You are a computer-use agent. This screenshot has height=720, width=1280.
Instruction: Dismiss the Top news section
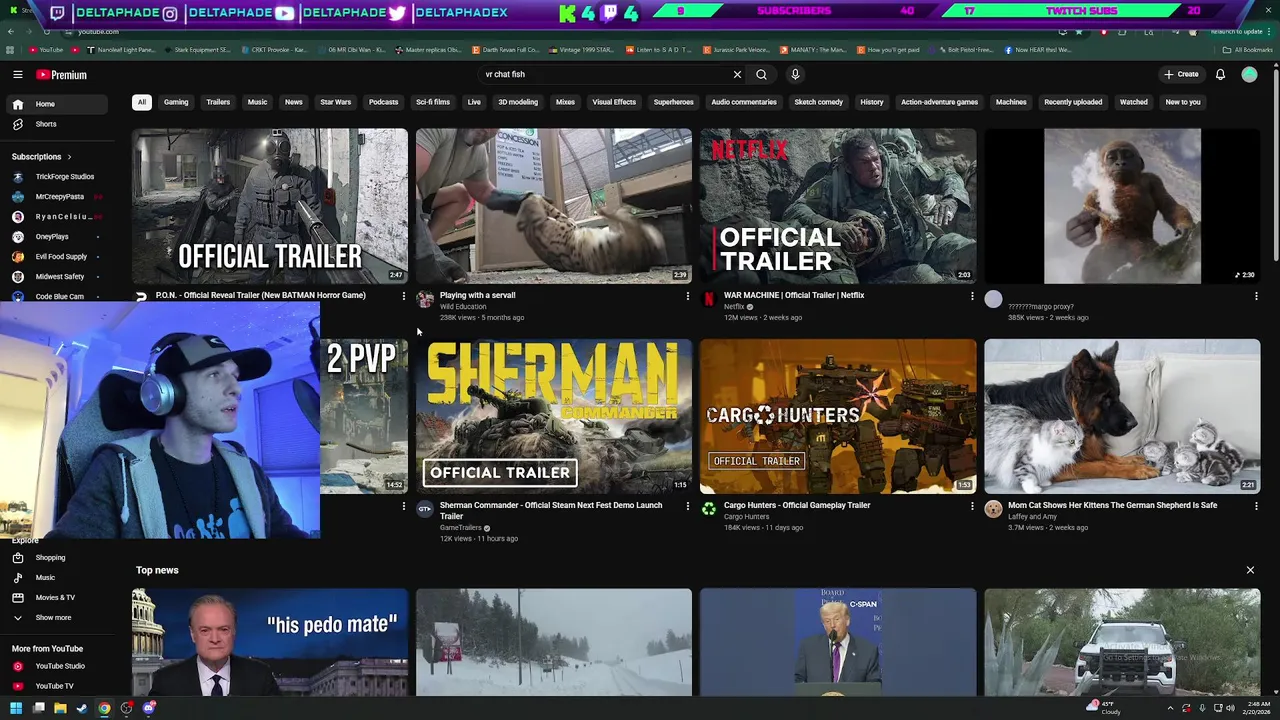[x=1250, y=570]
